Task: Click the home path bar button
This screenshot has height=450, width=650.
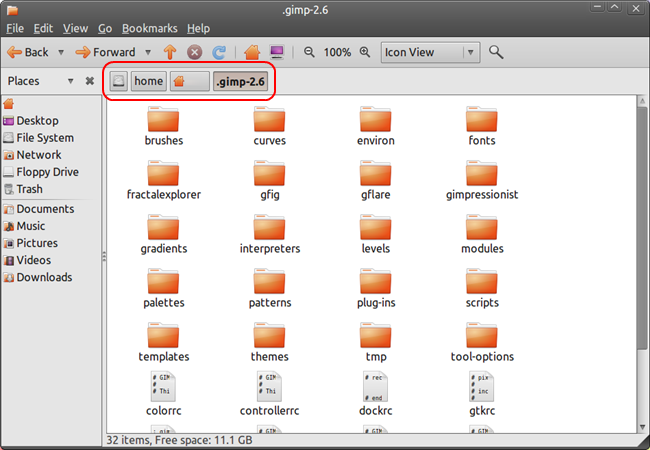Action: 148,81
